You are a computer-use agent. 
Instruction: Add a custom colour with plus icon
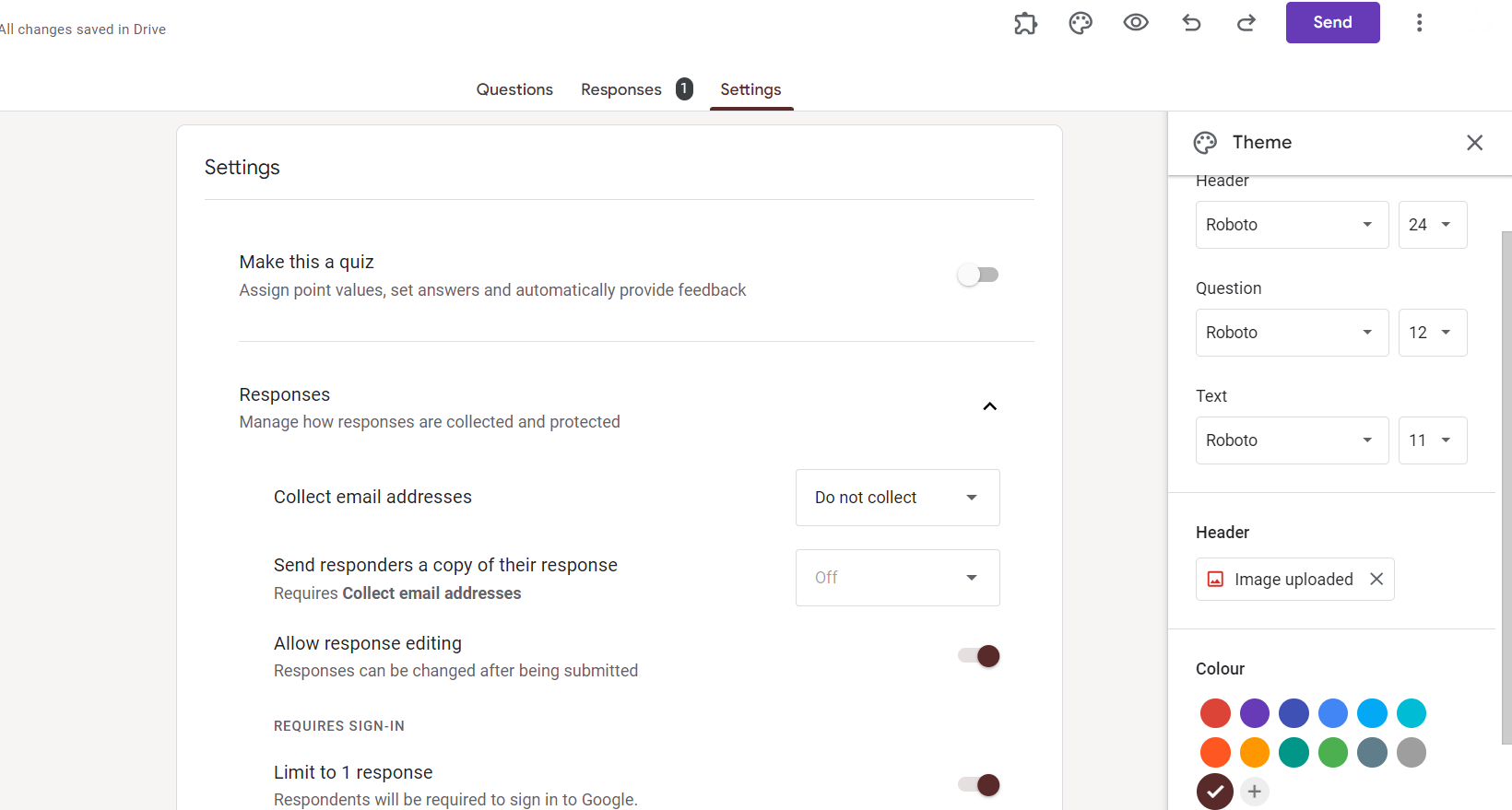coord(1254,792)
